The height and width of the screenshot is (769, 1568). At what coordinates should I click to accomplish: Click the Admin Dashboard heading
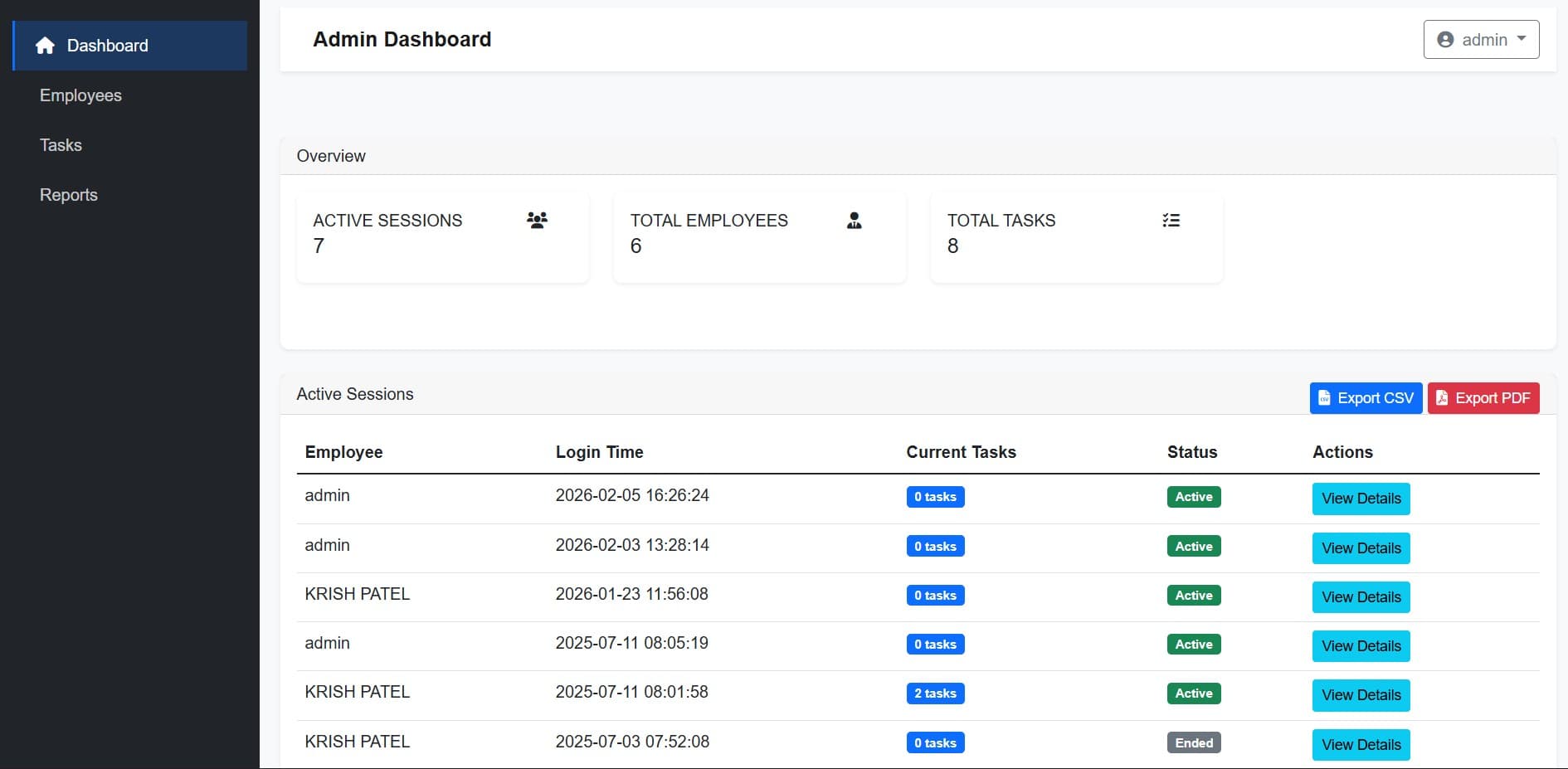coord(402,39)
